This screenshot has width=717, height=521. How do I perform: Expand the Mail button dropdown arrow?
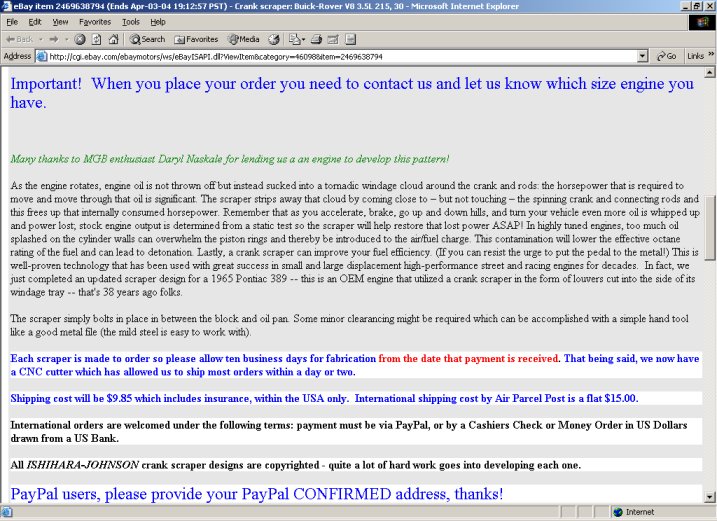click(303, 39)
